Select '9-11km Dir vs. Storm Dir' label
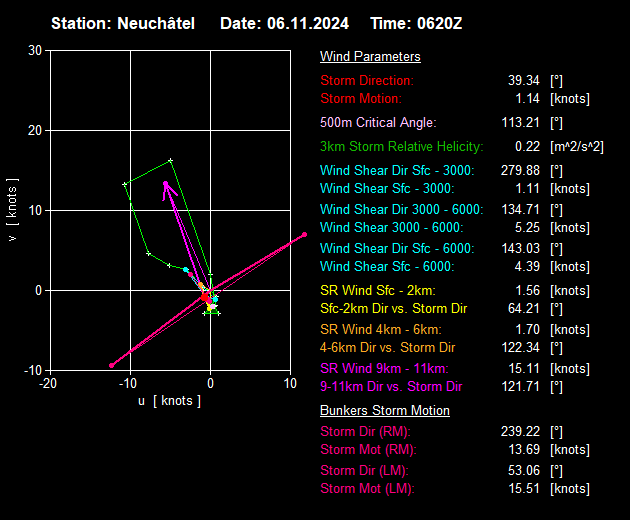630x520 pixels. click(x=391, y=387)
